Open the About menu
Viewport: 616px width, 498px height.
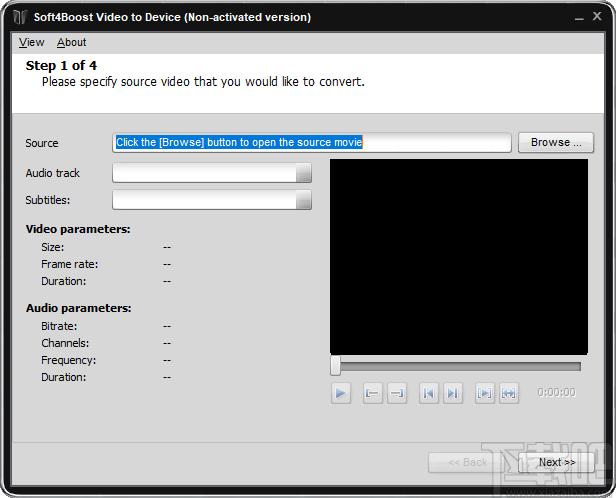72,42
